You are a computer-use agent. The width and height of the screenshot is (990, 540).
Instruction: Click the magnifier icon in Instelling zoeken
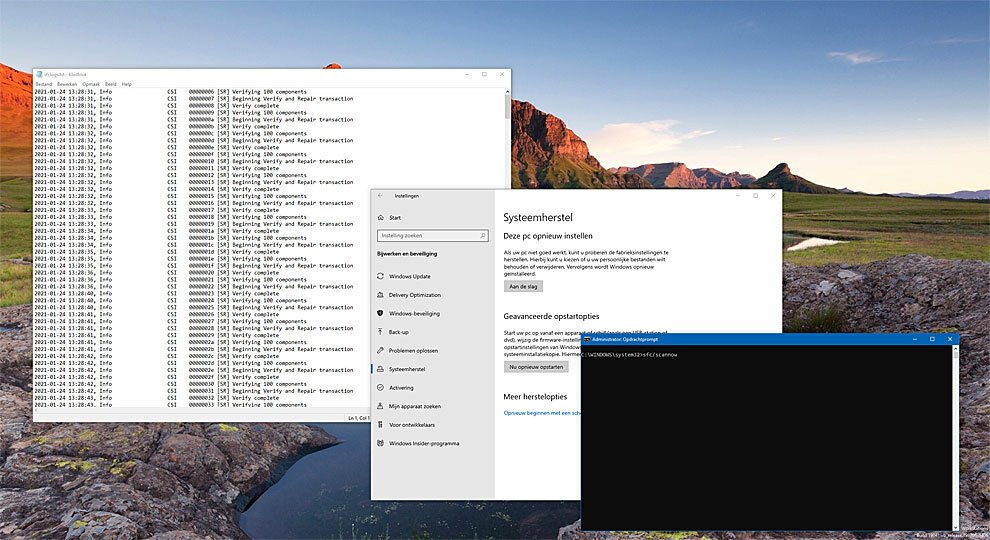(482, 236)
